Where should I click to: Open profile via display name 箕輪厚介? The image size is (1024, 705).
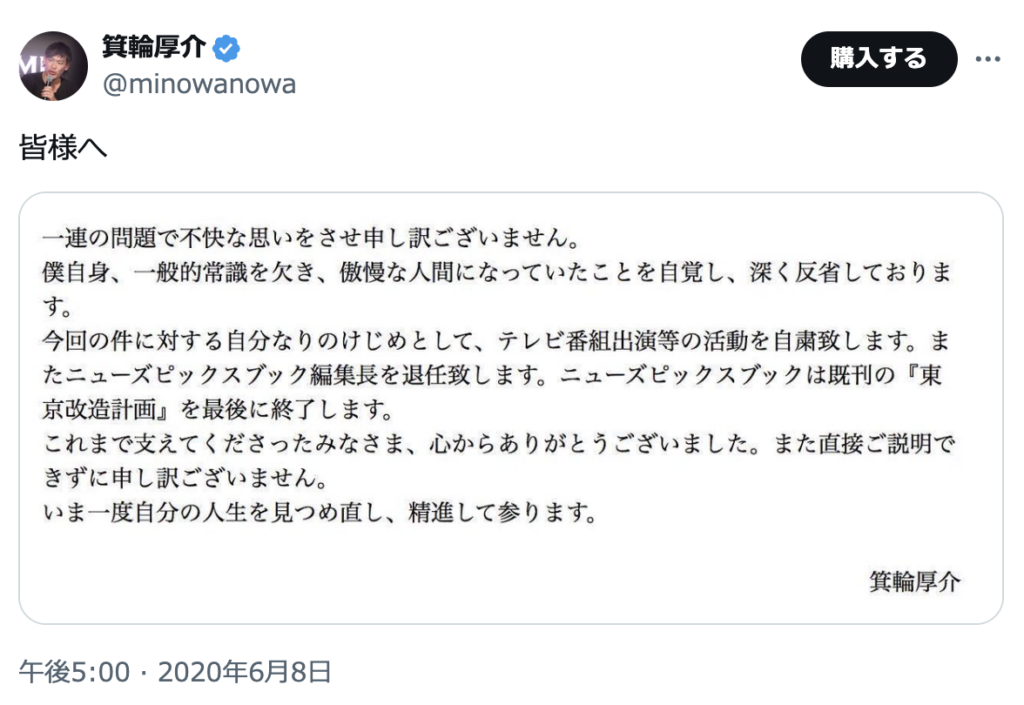click(x=153, y=48)
